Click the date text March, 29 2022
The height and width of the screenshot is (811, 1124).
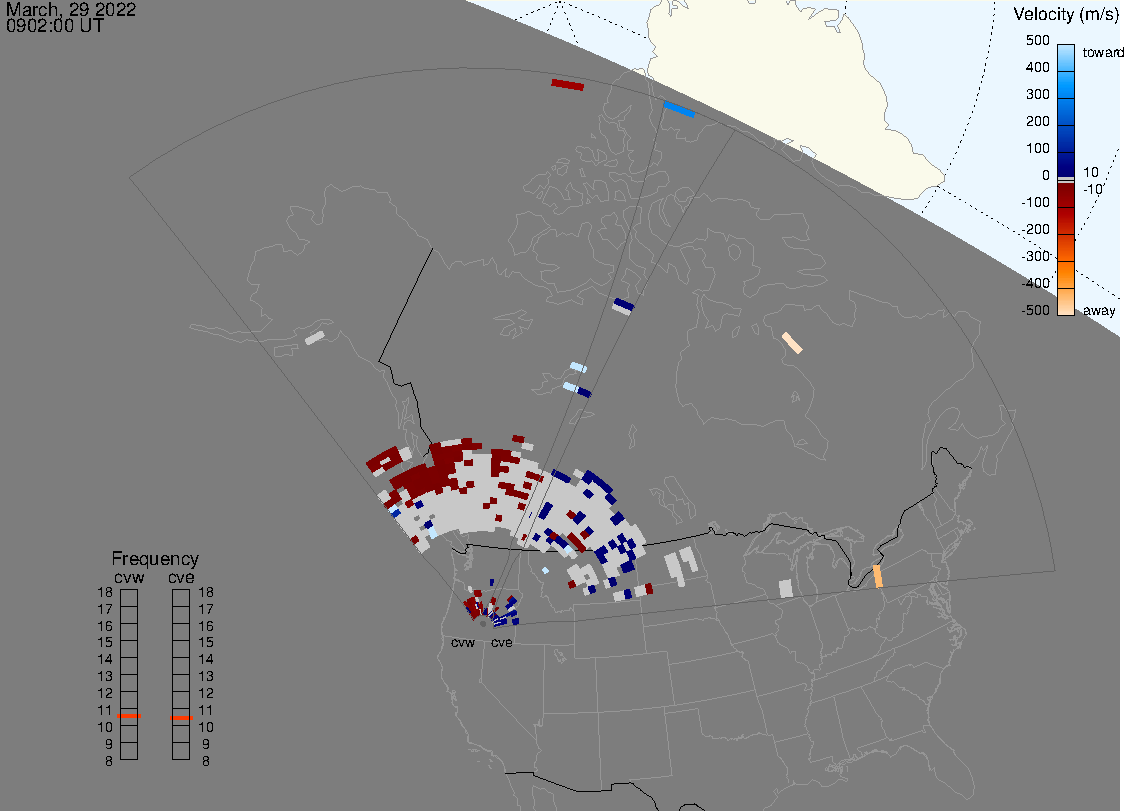coord(70,9)
